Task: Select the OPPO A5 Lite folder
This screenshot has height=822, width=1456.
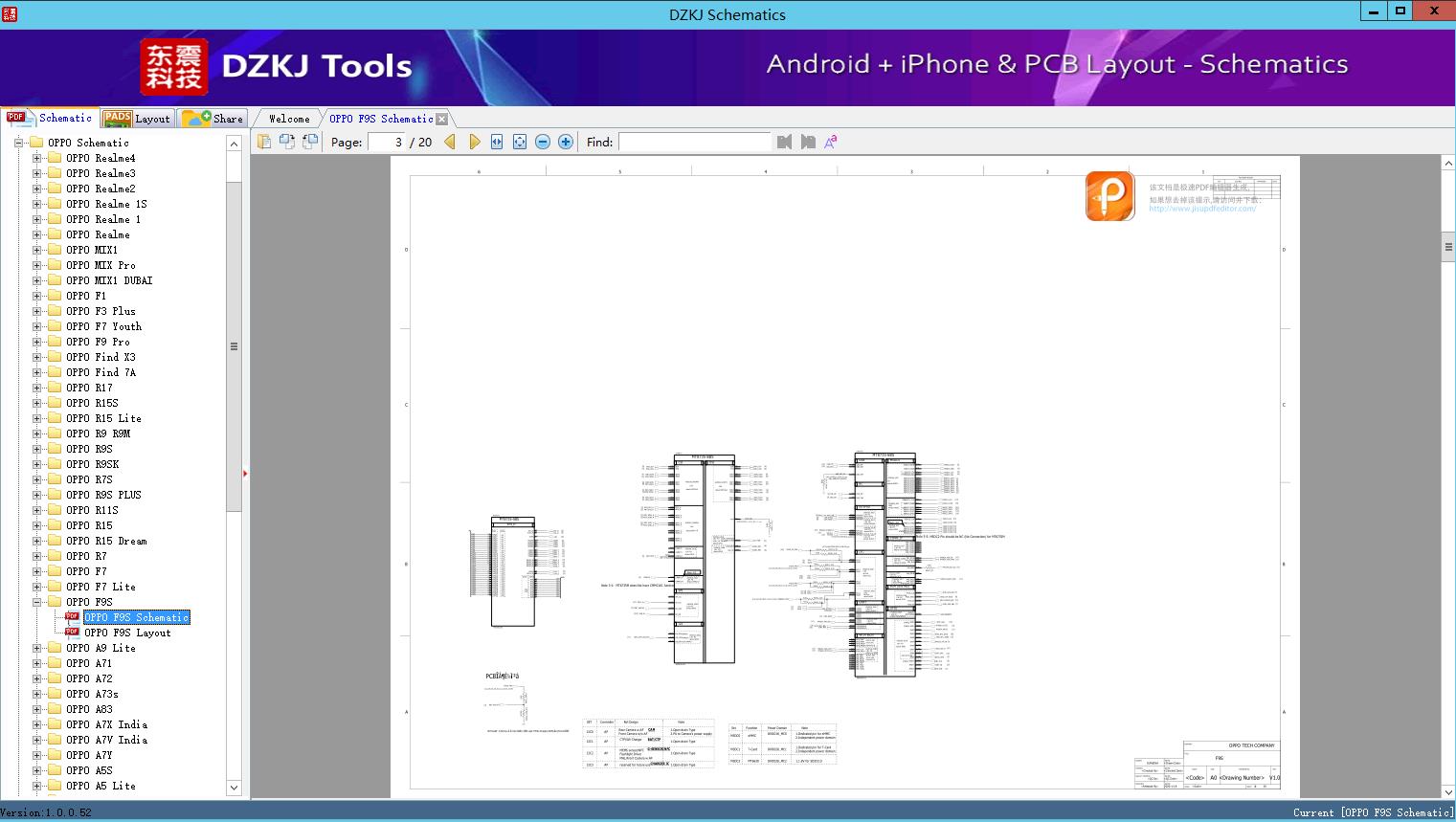Action: click(101, 786)
